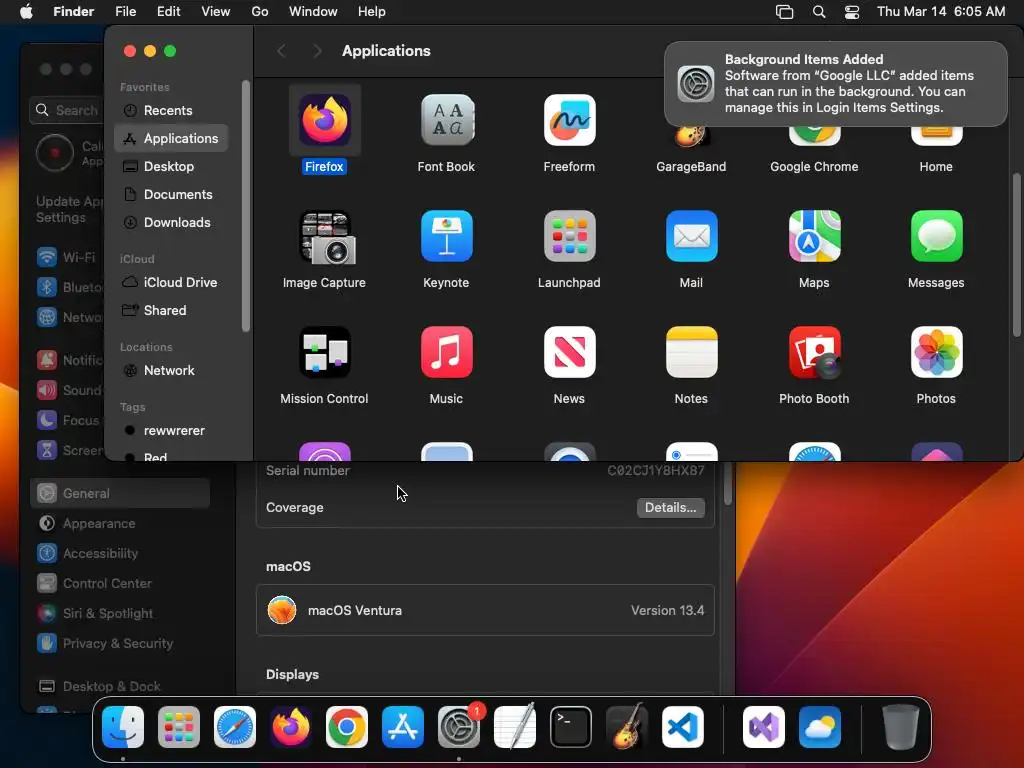The width and height of the screenshot is (1024, 768).
Task: Select the Photo Booth app icon
Action: click(814, 353)
